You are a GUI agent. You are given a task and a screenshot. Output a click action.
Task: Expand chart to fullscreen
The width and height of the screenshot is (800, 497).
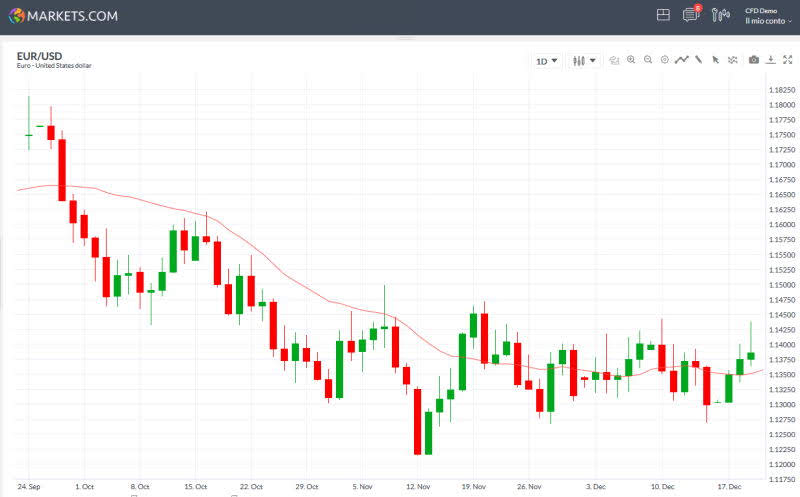tap(788, 60)
